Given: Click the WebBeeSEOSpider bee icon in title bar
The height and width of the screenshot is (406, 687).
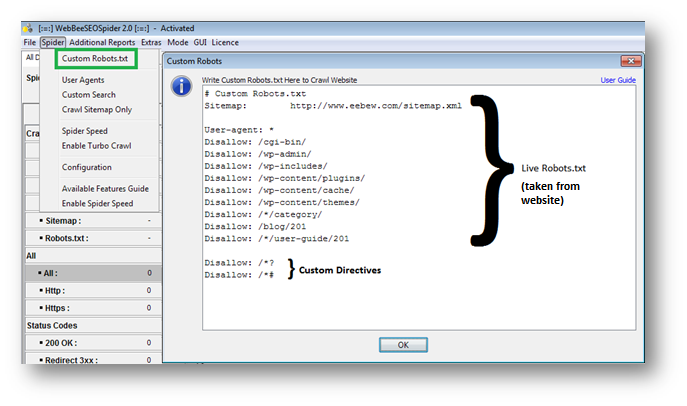Looking at the screenshot, I should click(28, 28).
